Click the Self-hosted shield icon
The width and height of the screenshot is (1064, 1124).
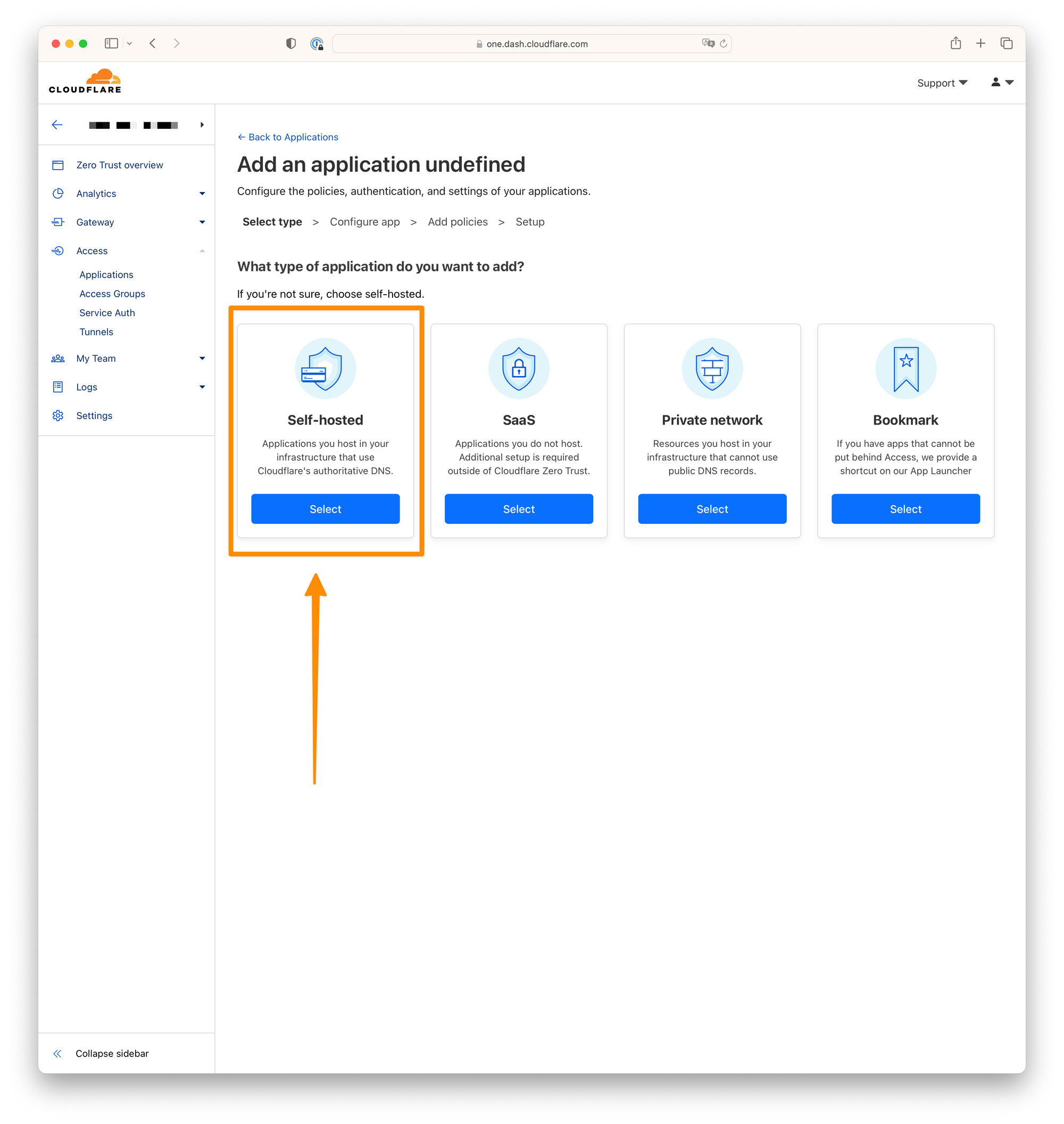click(326, 369)
